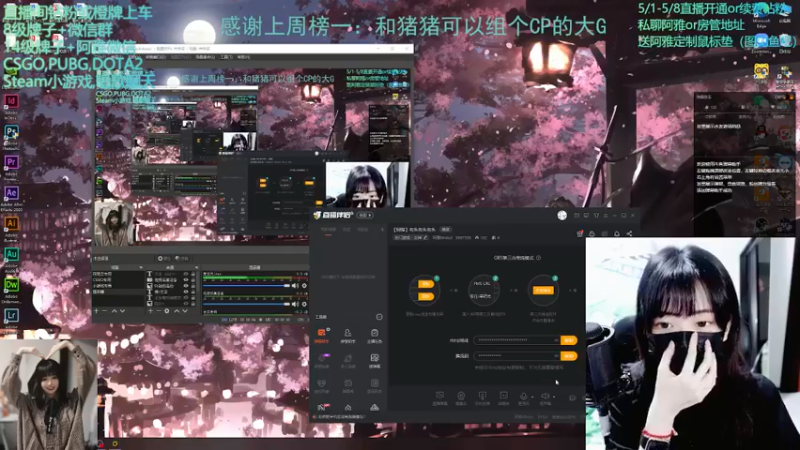Viewport: 800px width, 450px height.
Task: Open Adobe Illustrator desktop shortcut
Action: tap(11, 223)
